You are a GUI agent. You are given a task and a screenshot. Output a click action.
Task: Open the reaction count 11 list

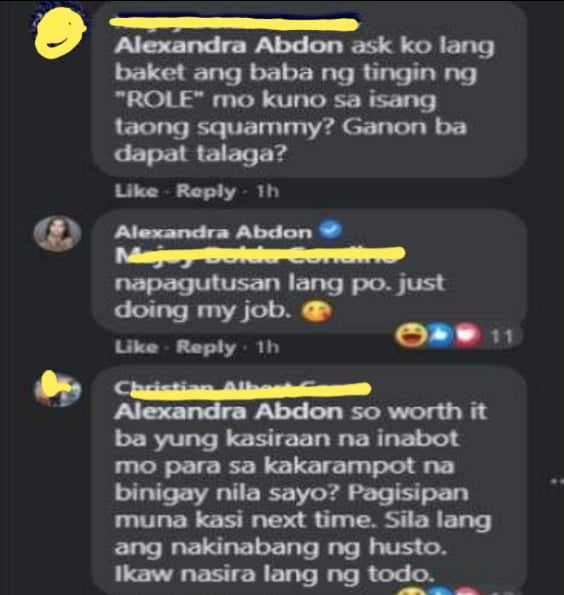(x=502, y=336)
